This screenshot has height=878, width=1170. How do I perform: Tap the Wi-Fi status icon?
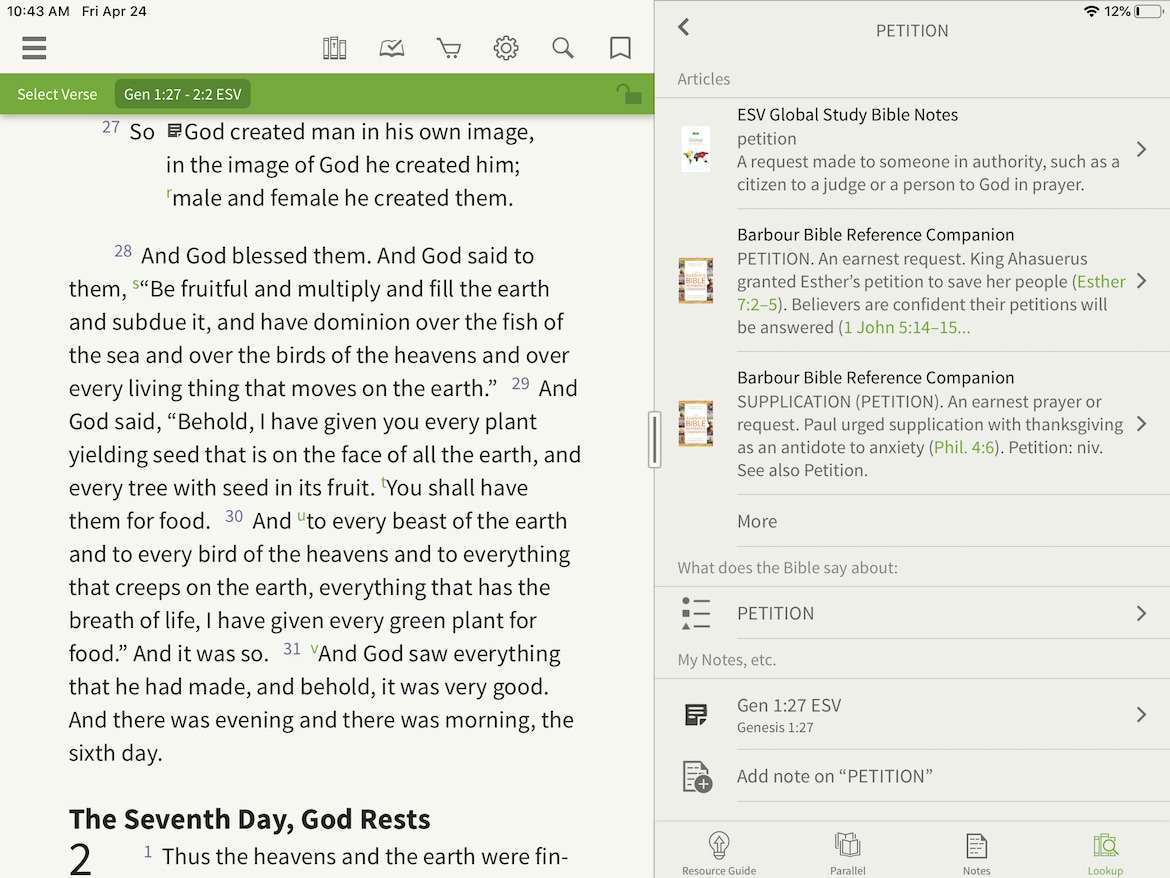pyautogui.click(x=1091, y=11)
